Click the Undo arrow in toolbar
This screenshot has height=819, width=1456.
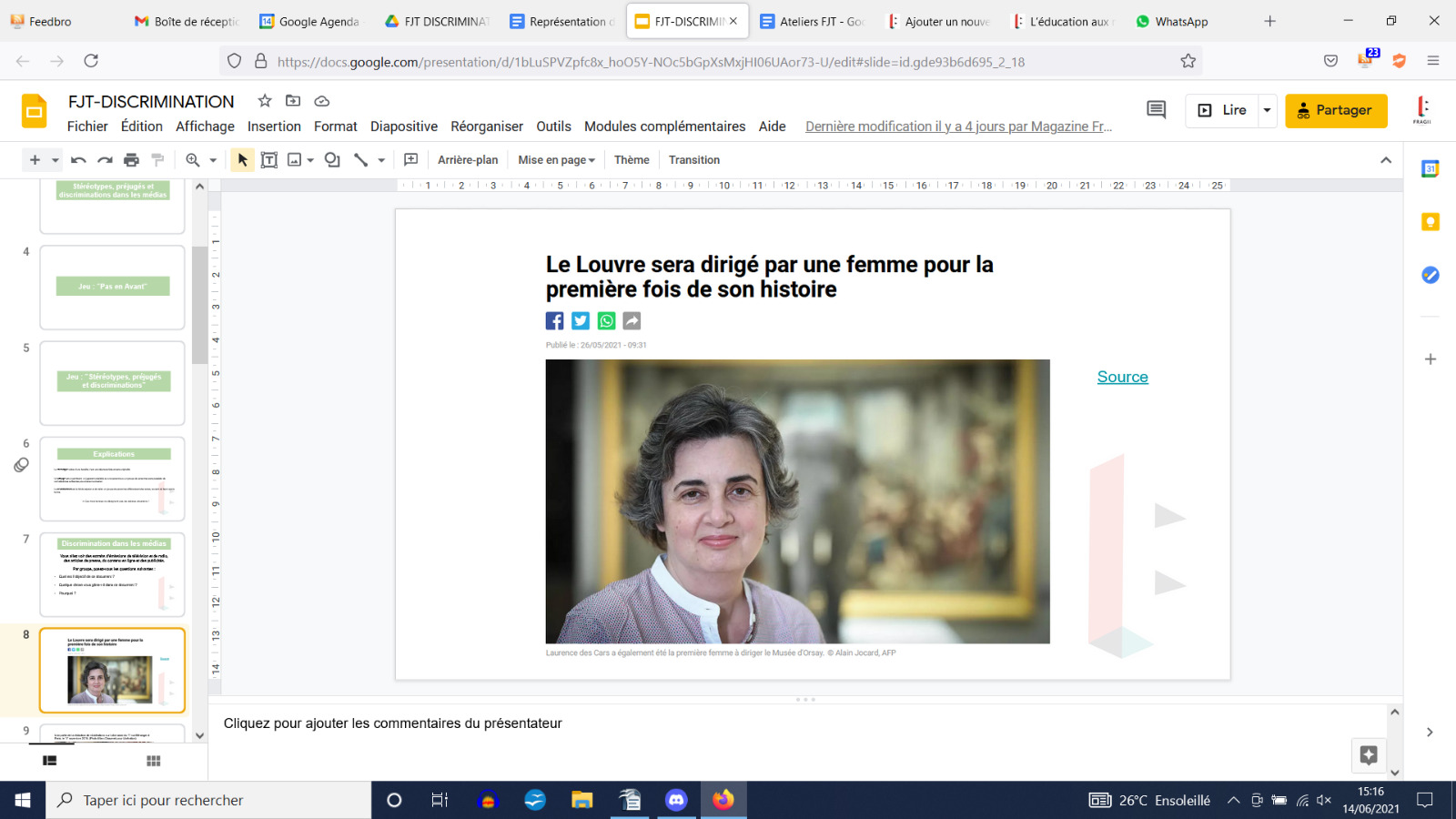coord(78,160)
